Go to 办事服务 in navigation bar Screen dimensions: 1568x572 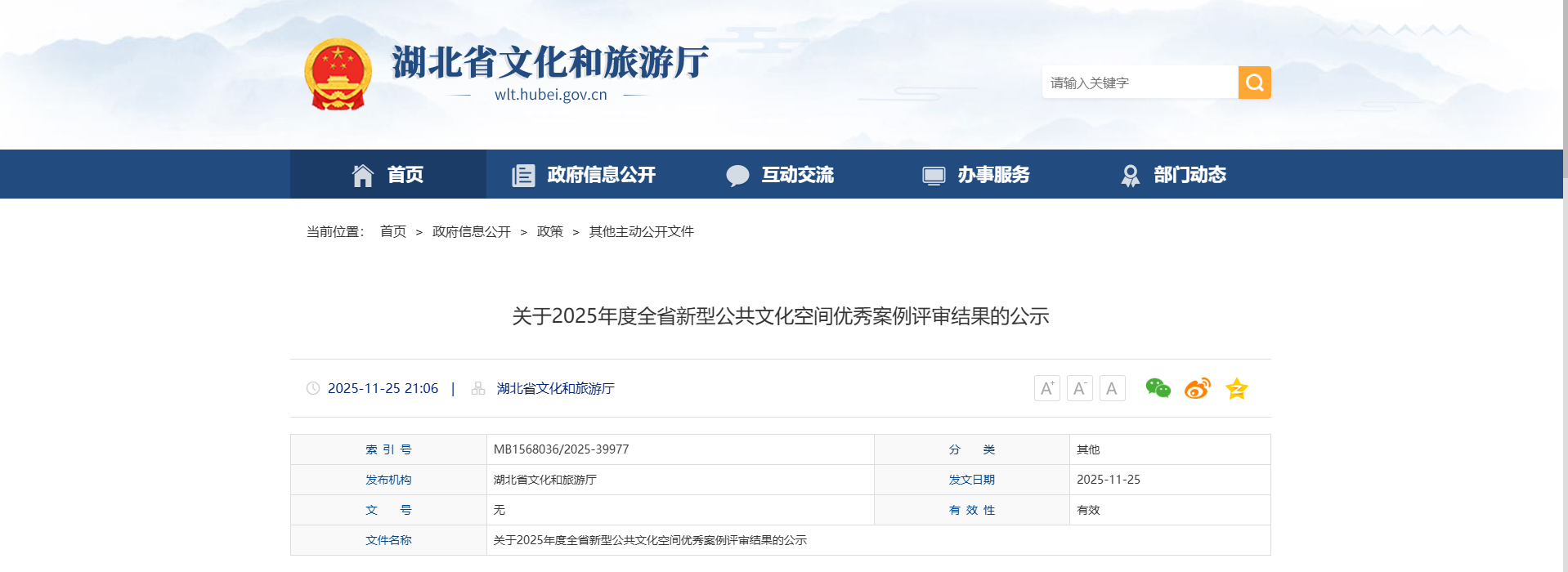(x=976, y=175)
